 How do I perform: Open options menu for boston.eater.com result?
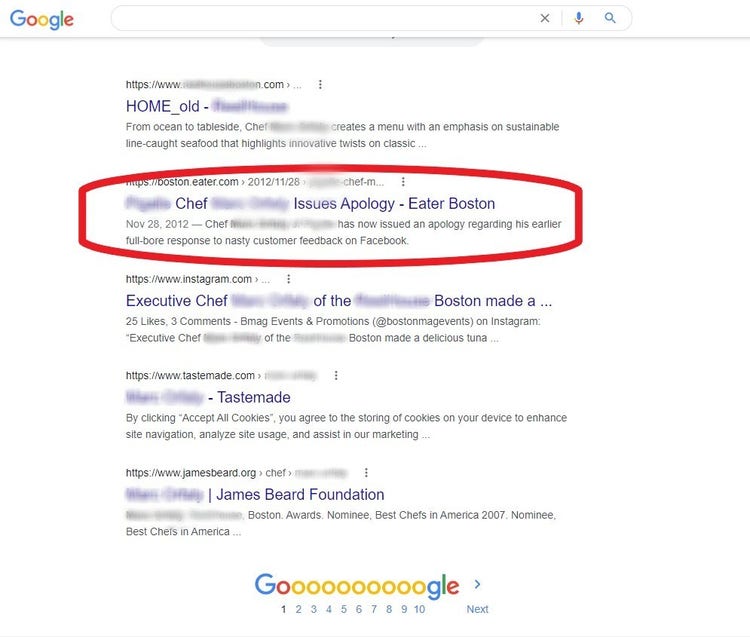click(x=403, y=182)
